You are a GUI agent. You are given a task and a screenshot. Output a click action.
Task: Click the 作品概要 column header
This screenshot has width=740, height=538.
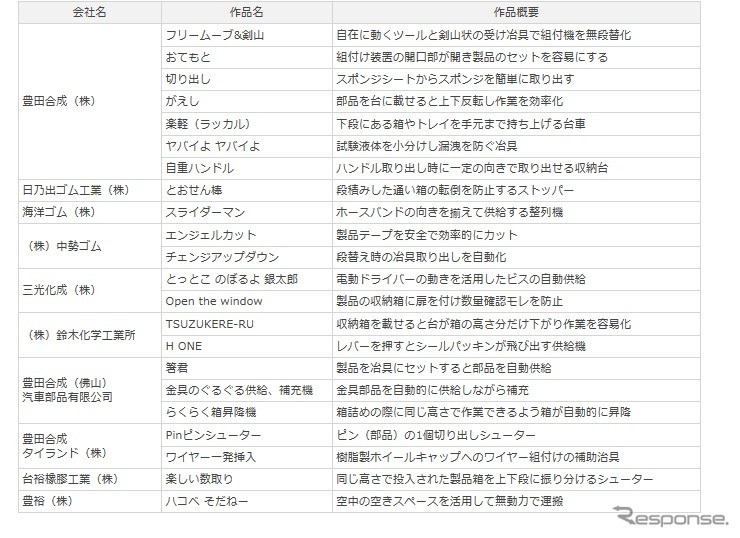click(515, 12)
